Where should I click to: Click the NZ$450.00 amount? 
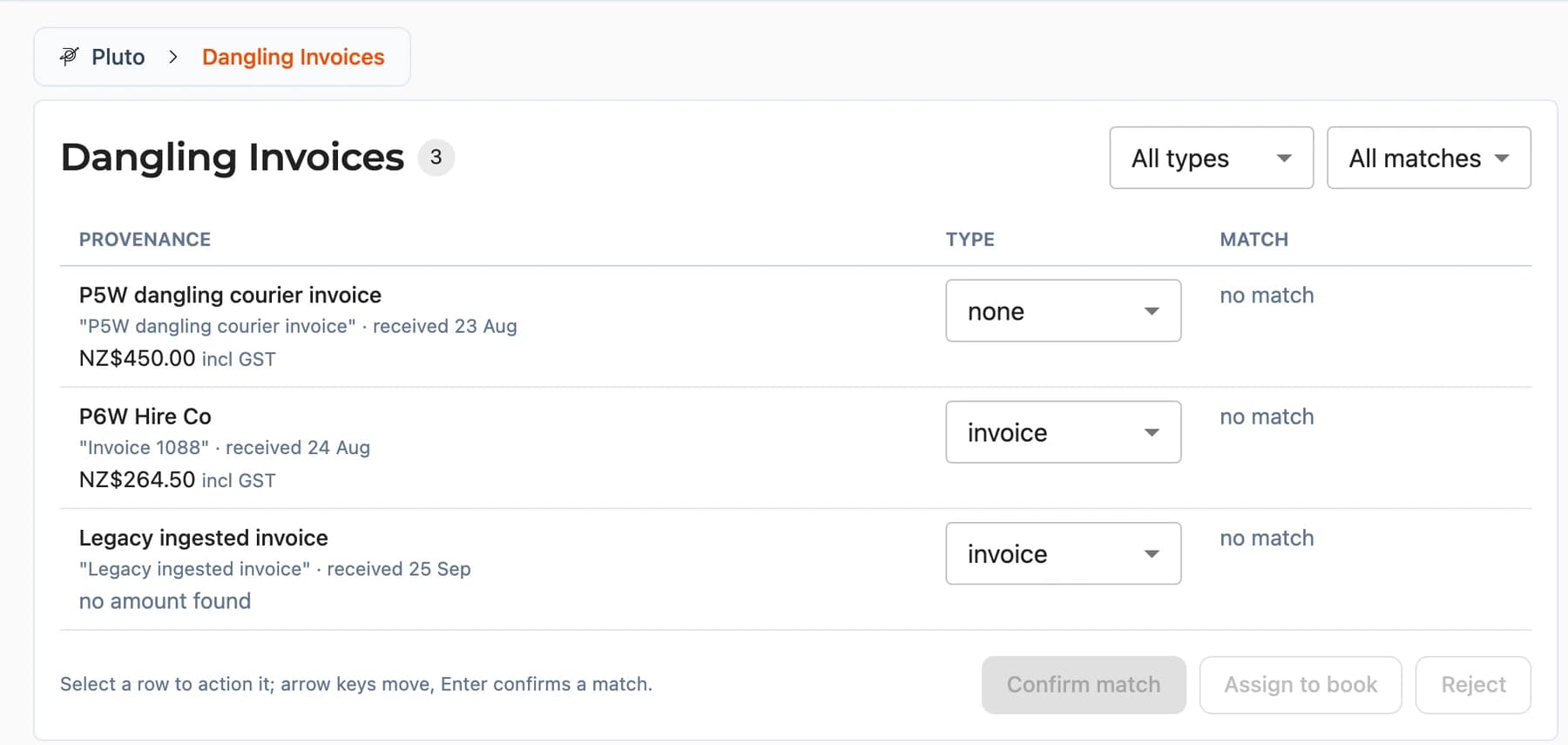click(137, 358)
